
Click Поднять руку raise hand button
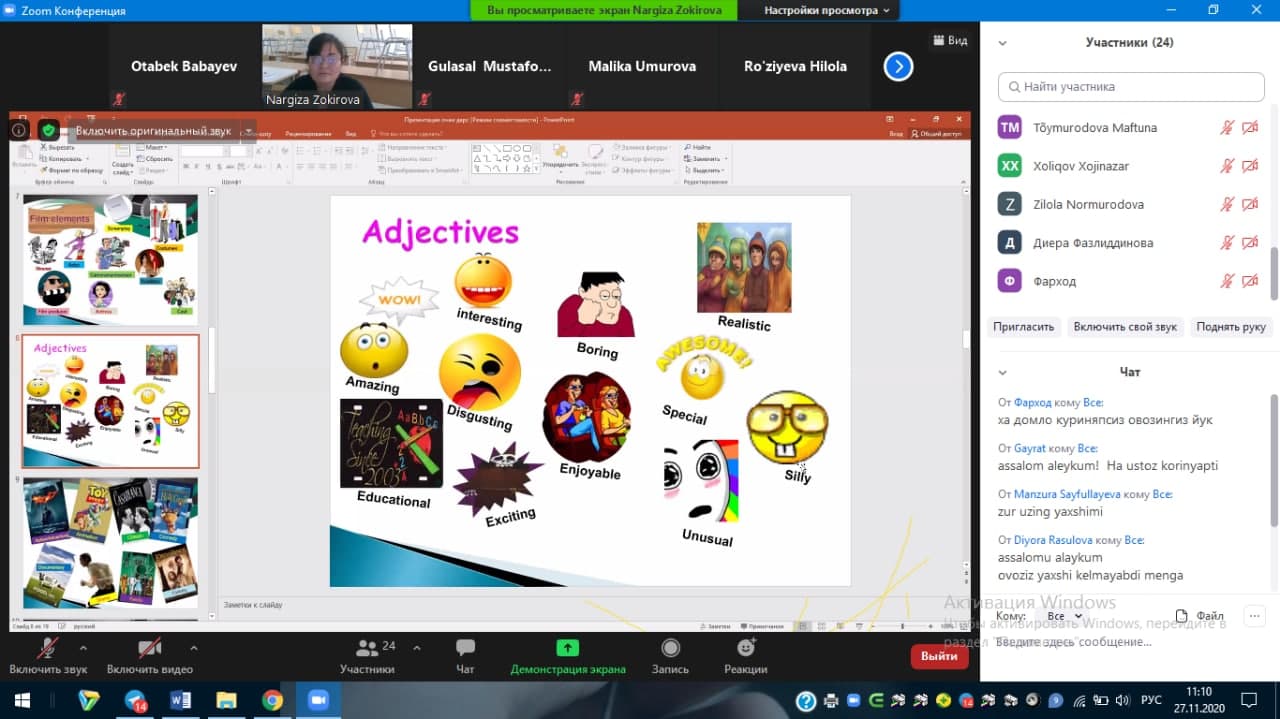coord(1231,327)
